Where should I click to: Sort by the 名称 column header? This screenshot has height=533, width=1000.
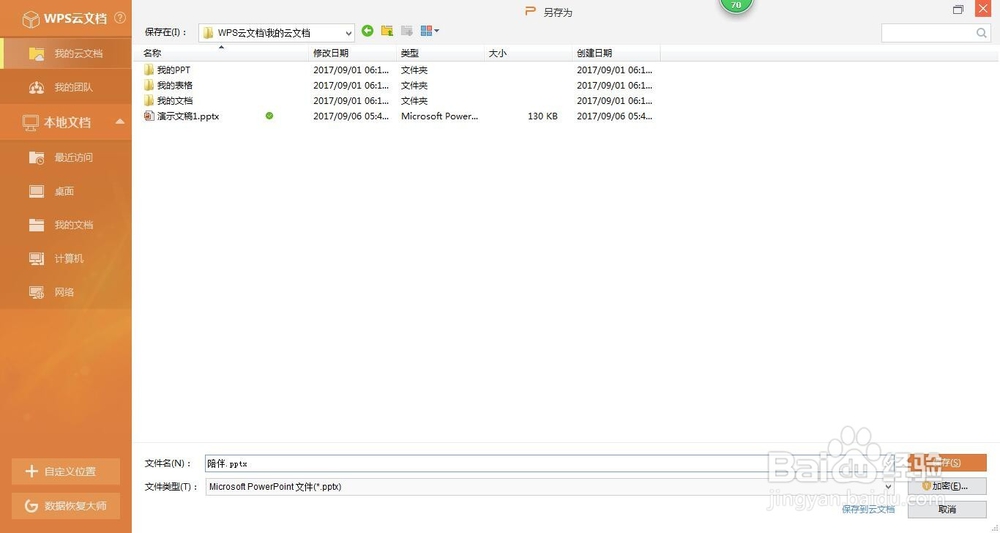point(221,53)
